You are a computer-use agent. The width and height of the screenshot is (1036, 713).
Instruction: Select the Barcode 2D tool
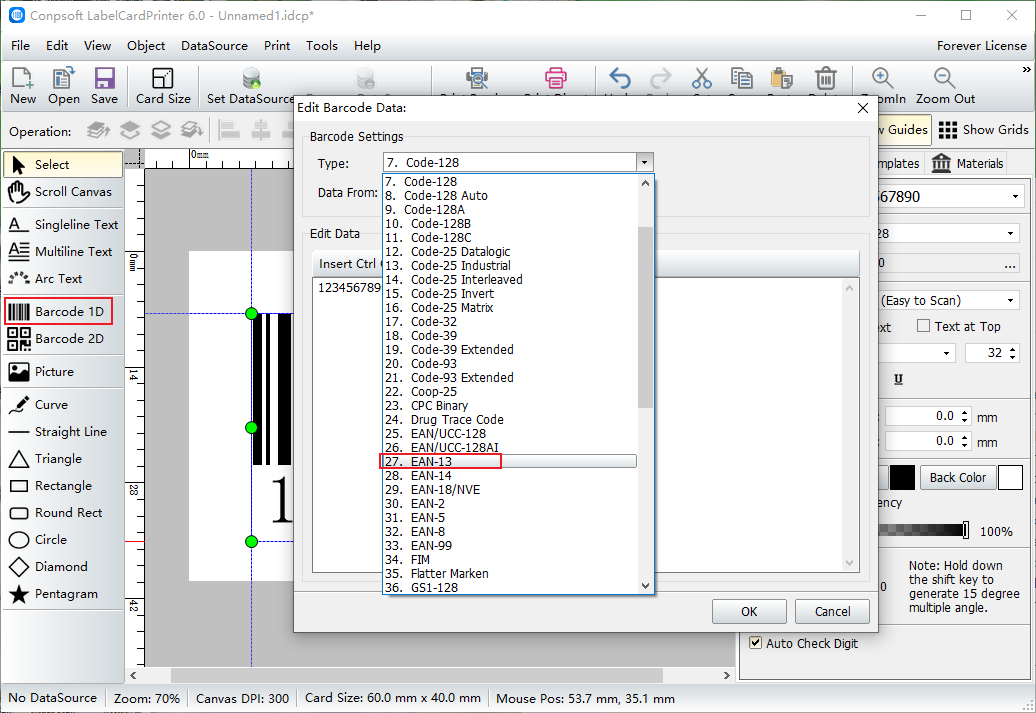(63, 338)
